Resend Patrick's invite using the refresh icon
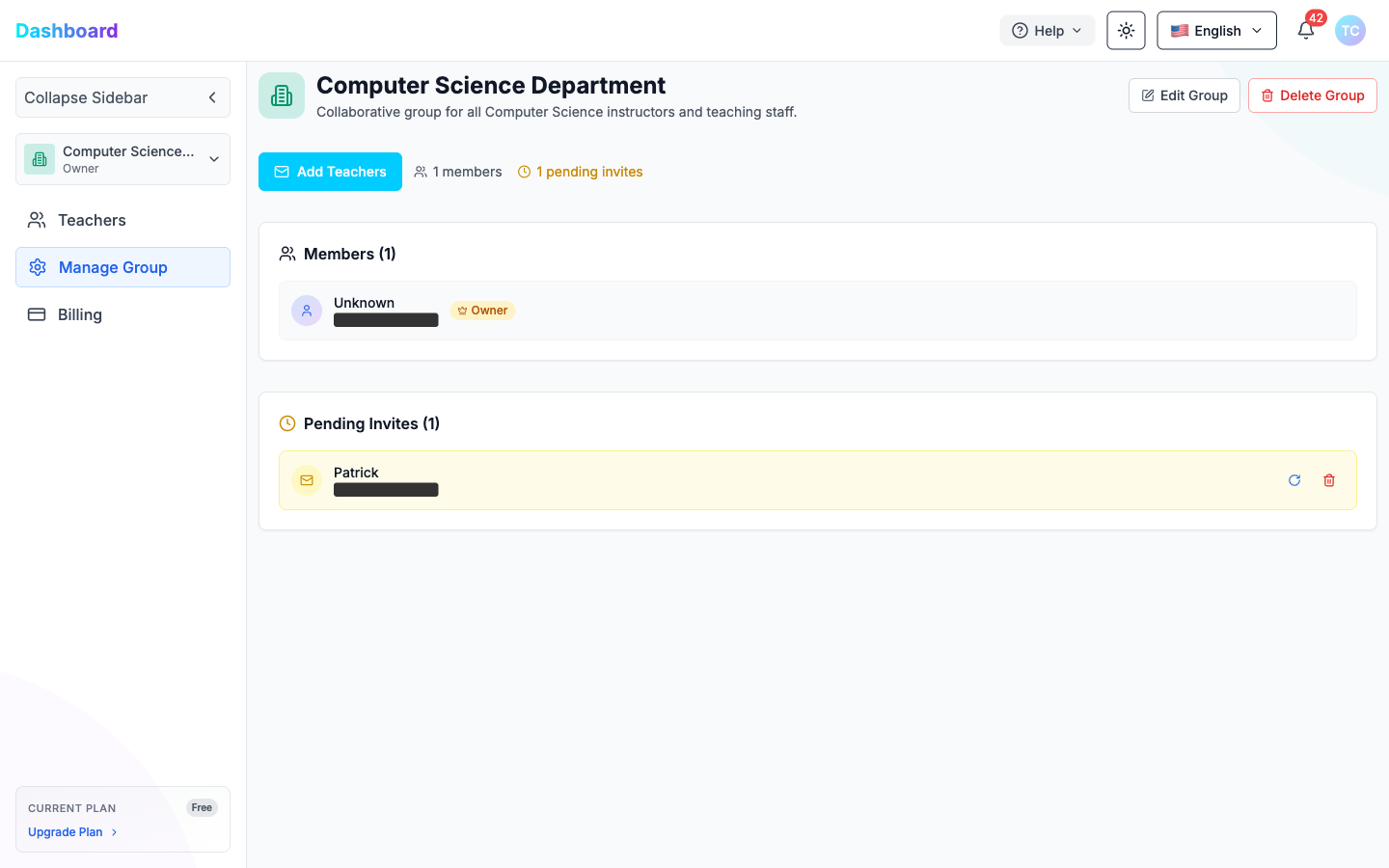The width and height of the screenshot is (1389, 868). point(1294,479)
